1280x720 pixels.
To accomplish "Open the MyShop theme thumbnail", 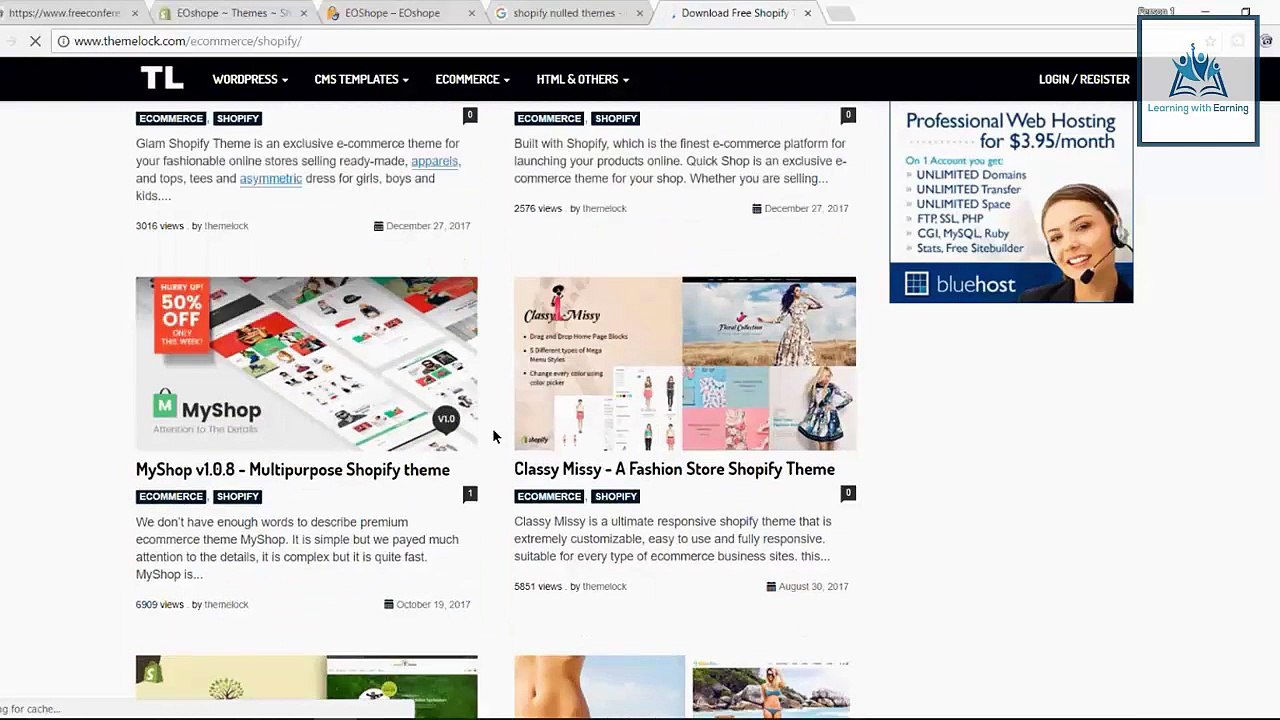I will point(307,364).
